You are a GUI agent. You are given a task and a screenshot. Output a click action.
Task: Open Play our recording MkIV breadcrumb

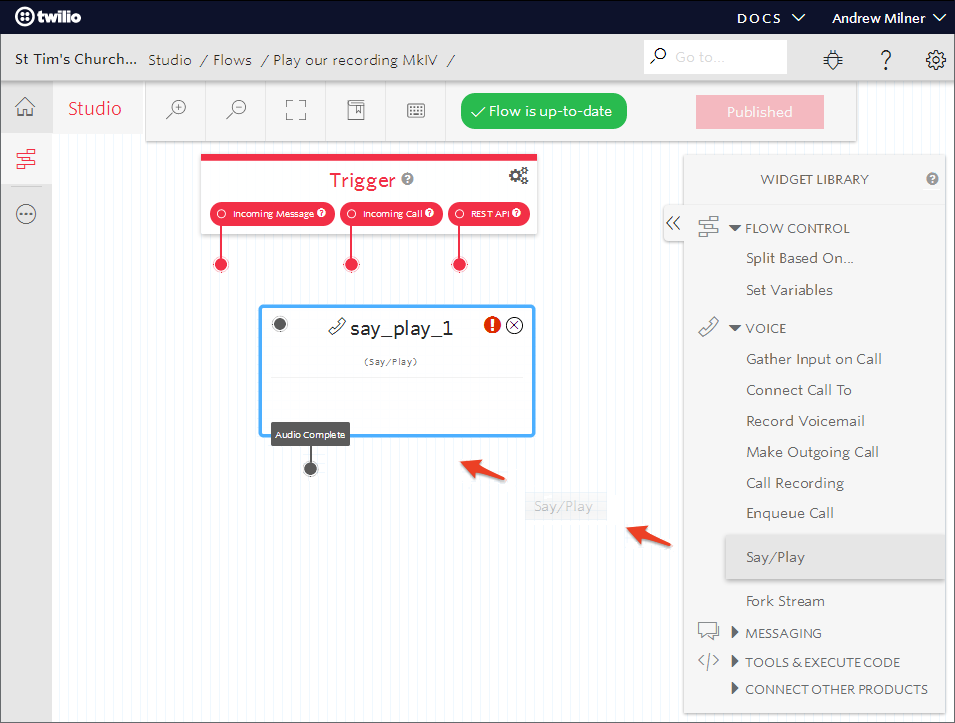click(355, 60)
